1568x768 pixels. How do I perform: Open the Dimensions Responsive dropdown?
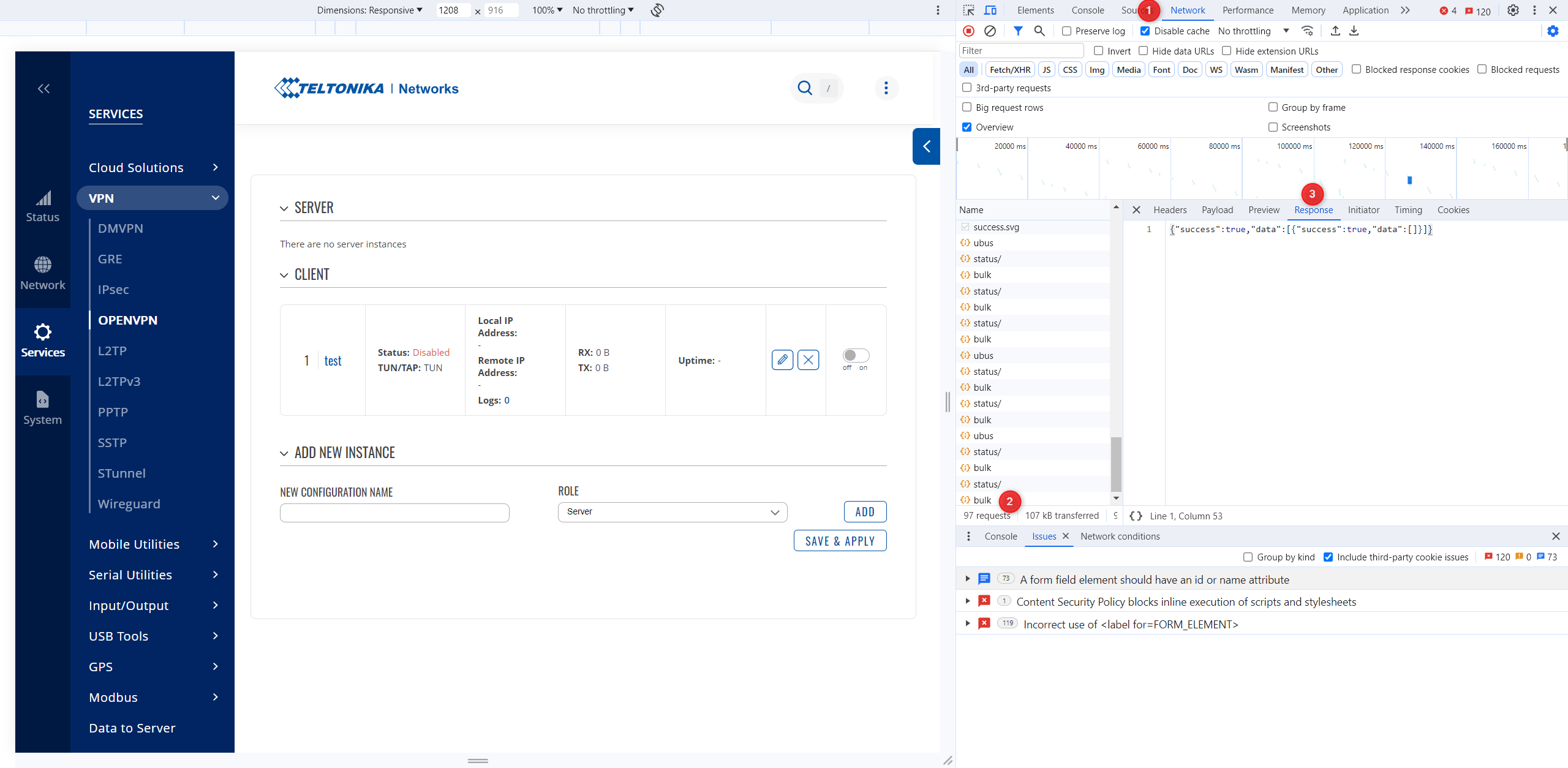pyautogui.click(x=369, y=10)
